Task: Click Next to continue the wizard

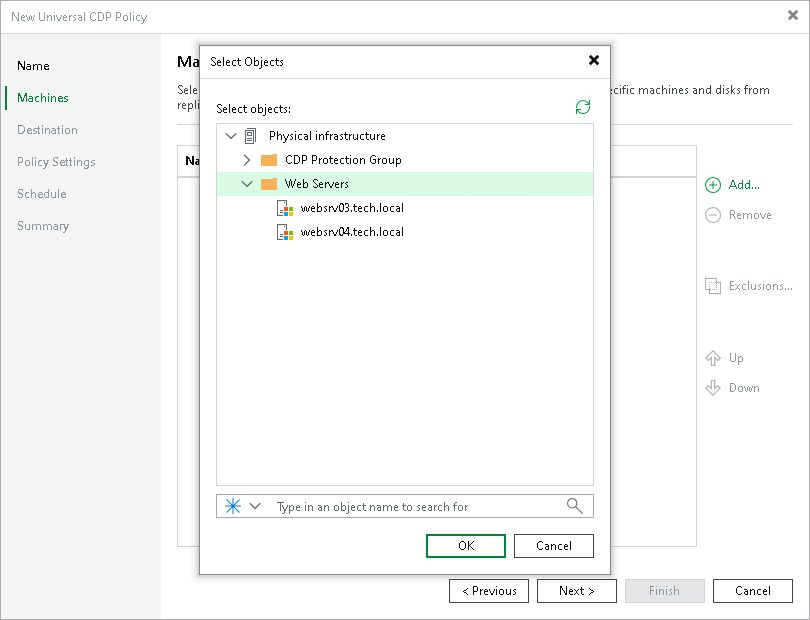Action: pos(577,591)
